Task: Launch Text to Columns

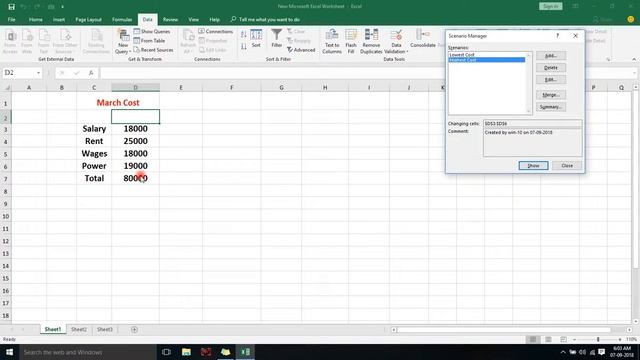Action: click(x=332, y=41)
